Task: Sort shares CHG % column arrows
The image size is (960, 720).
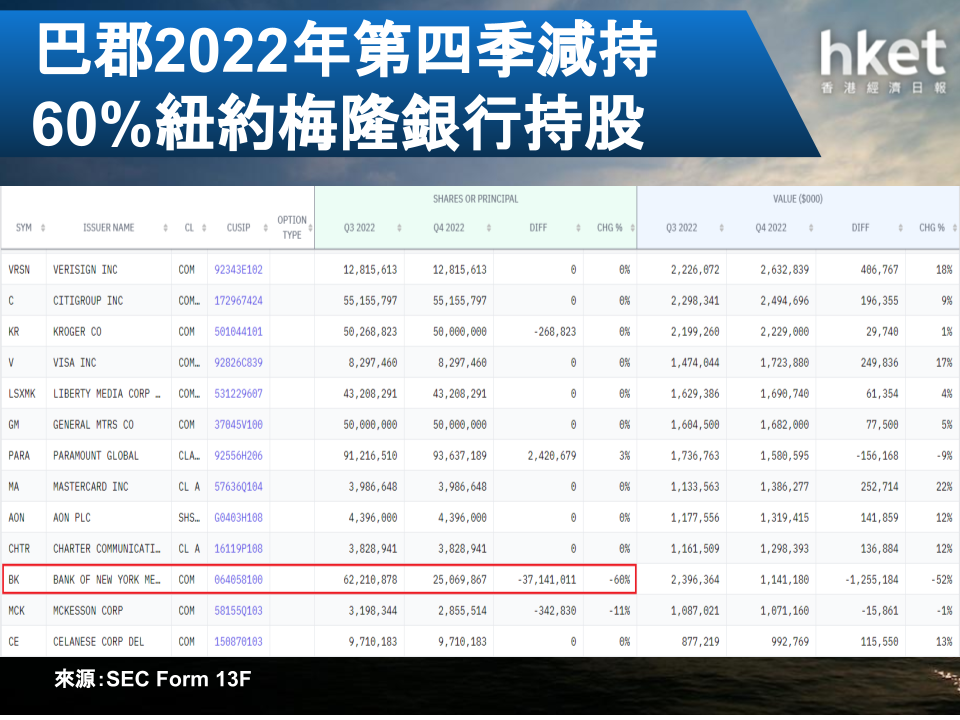Action: pos(632,228)
